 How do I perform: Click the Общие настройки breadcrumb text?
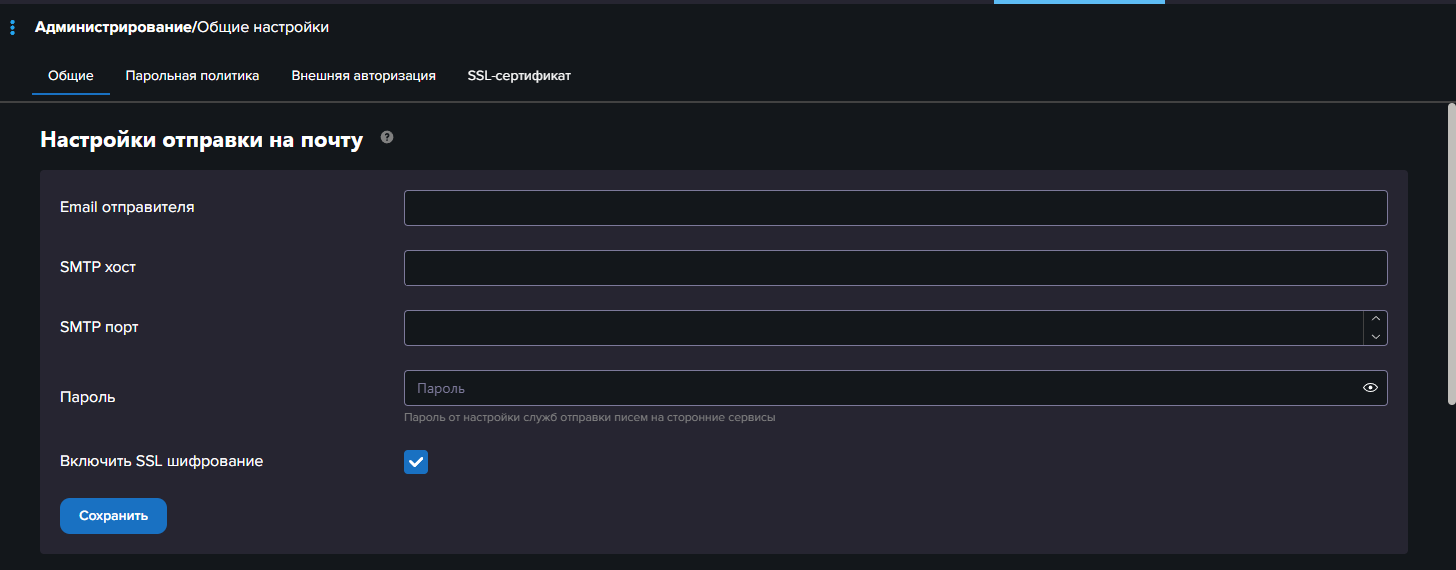coord(263,27)
